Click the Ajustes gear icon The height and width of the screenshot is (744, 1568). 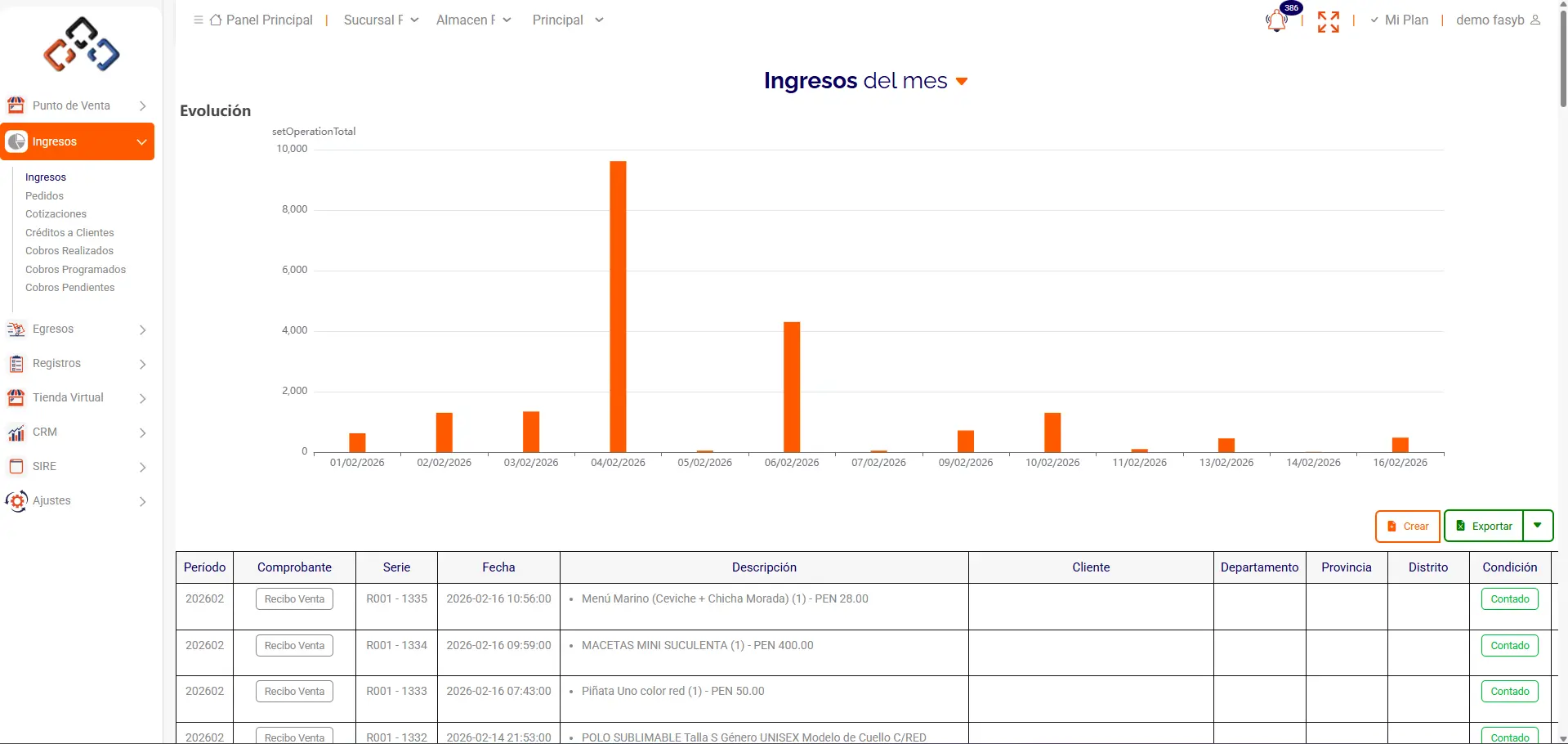click(16, 501)
